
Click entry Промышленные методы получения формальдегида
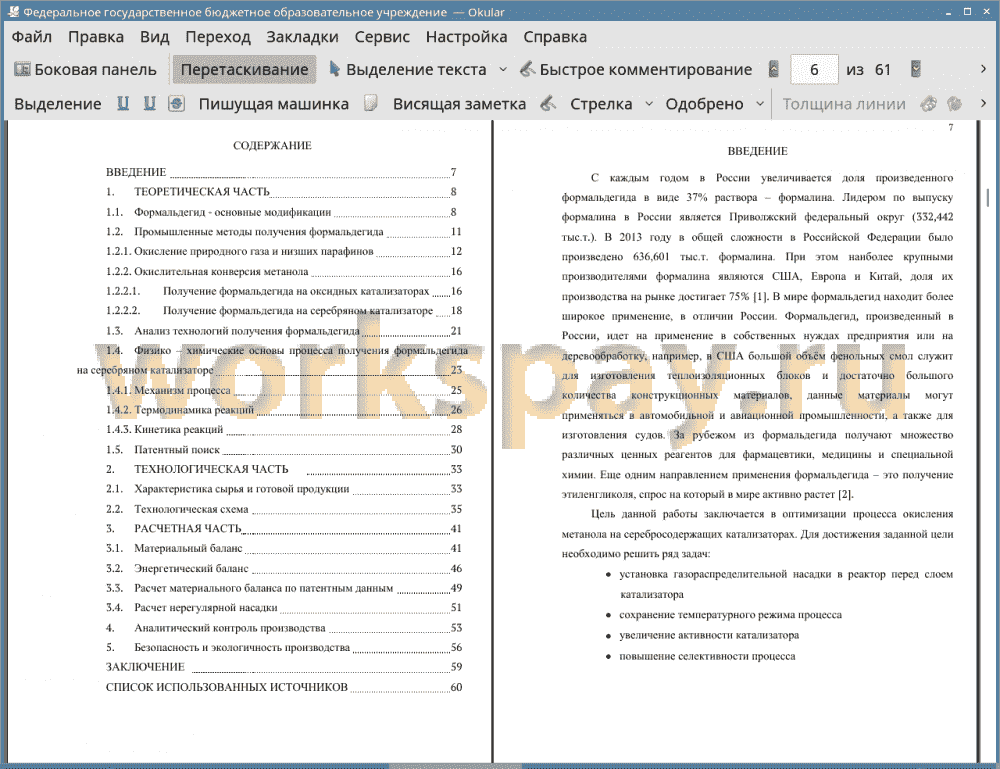(283, 231)
